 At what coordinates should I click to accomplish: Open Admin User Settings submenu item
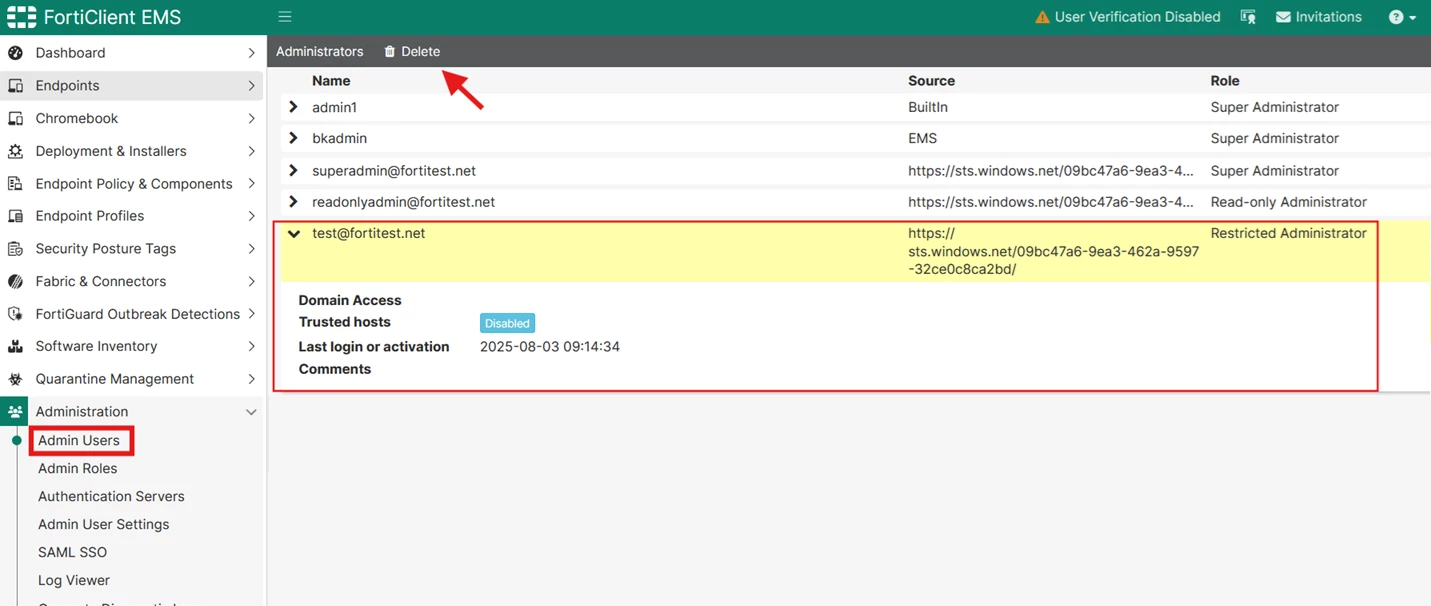(104, 524)
